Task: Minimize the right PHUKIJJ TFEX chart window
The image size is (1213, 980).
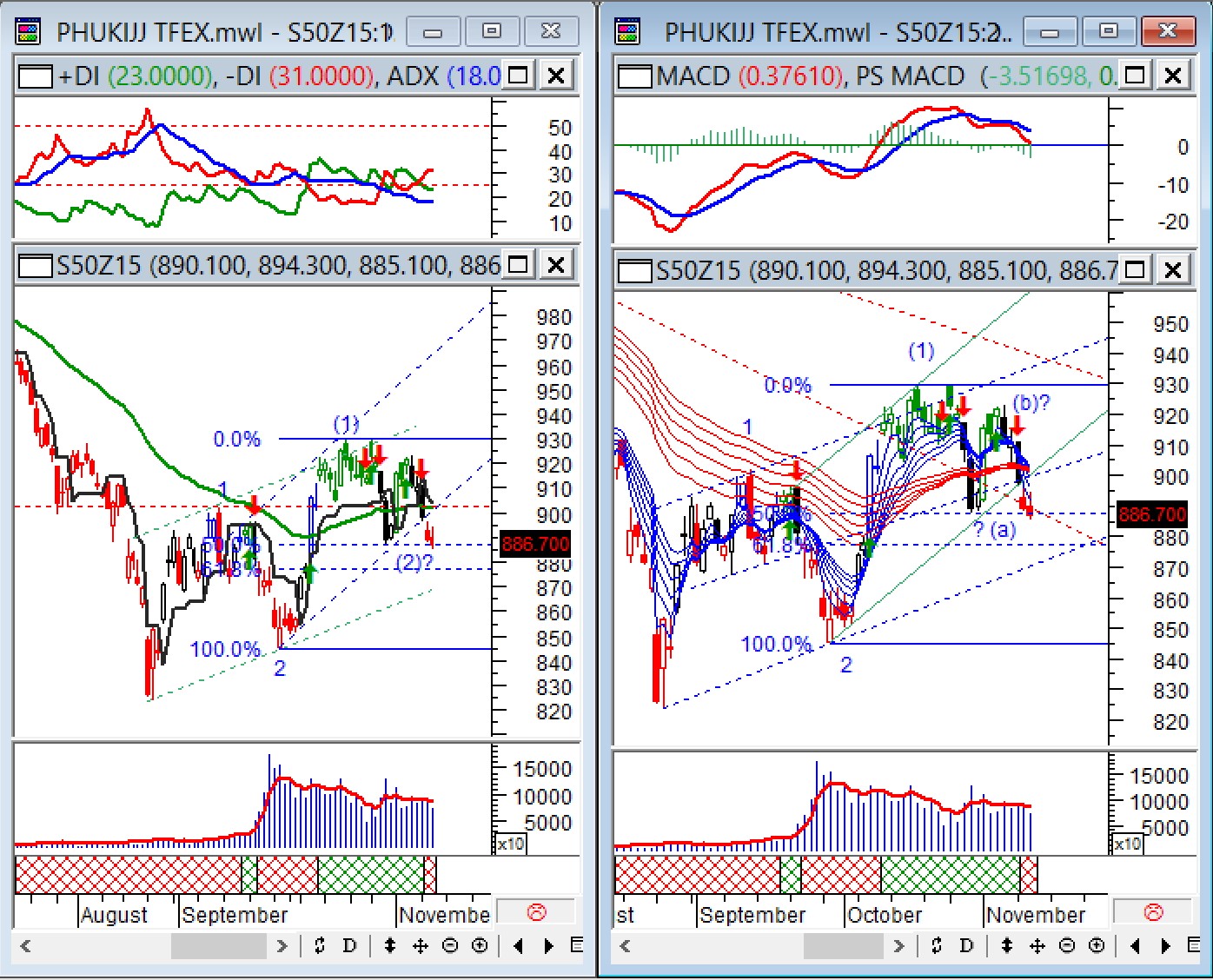Action: tap(1049, 32)
